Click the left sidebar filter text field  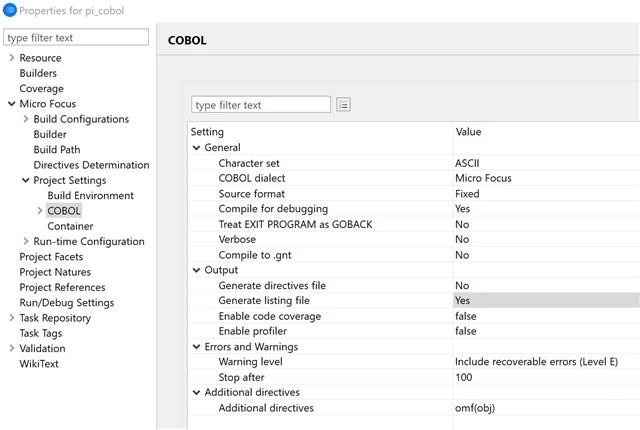(x=76, y=38)
